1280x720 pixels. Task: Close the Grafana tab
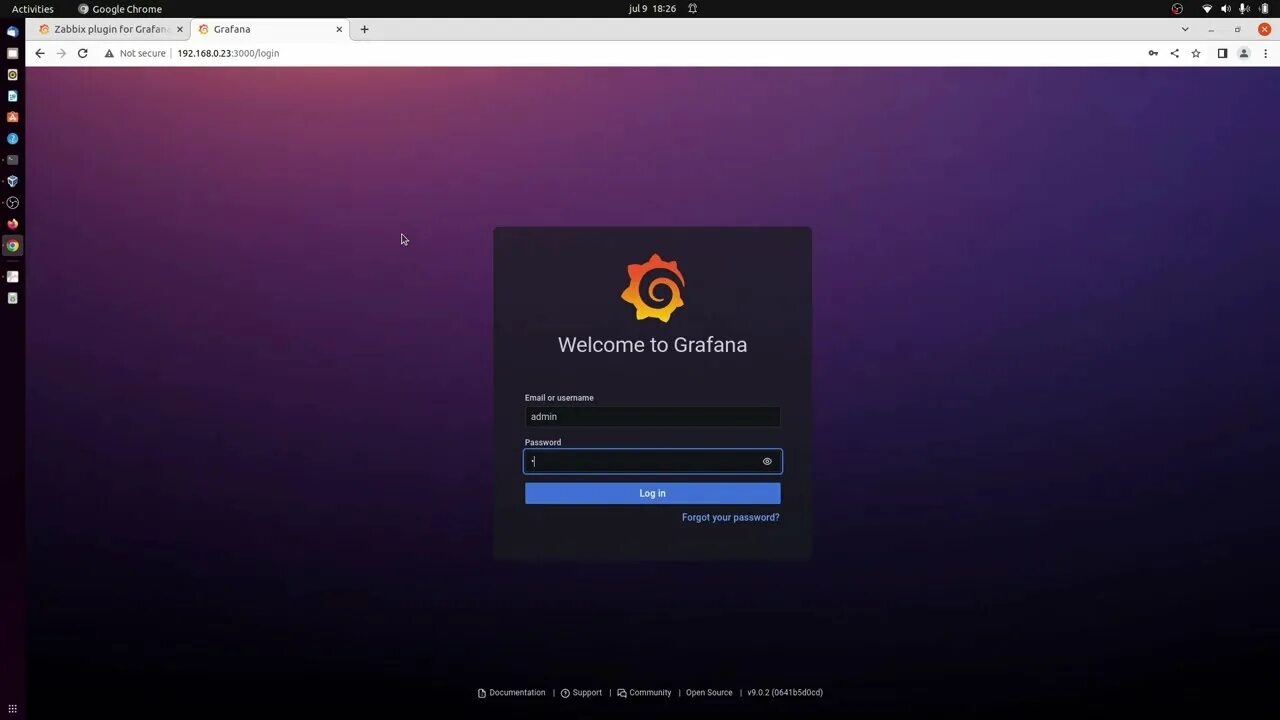pyautogui.click(x=339, y=29)
